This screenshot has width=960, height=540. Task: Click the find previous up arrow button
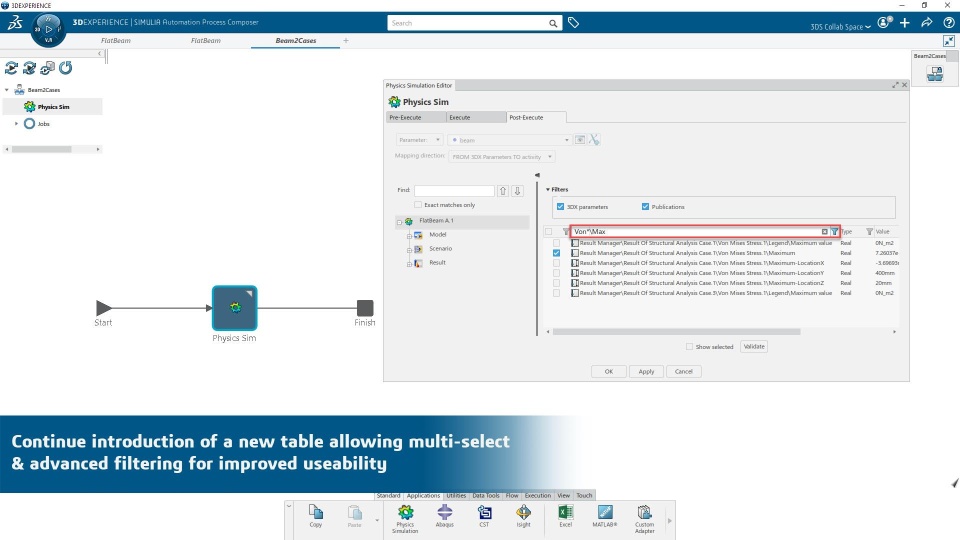point(503,190)
